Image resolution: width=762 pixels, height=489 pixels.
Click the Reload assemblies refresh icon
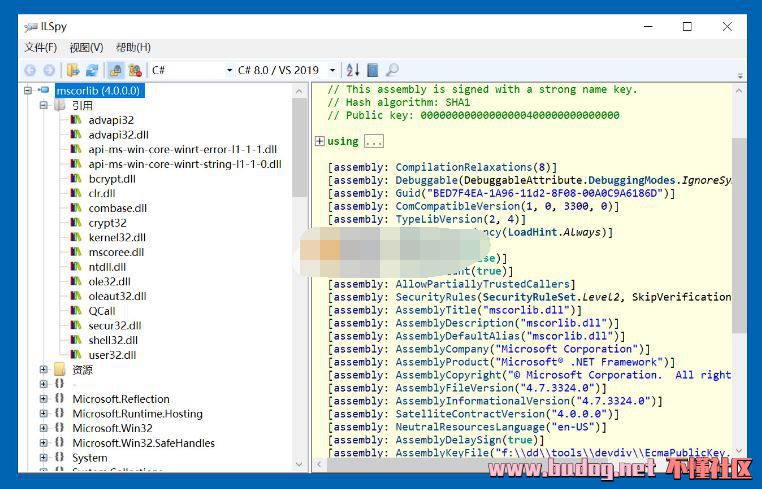[92, 70]
